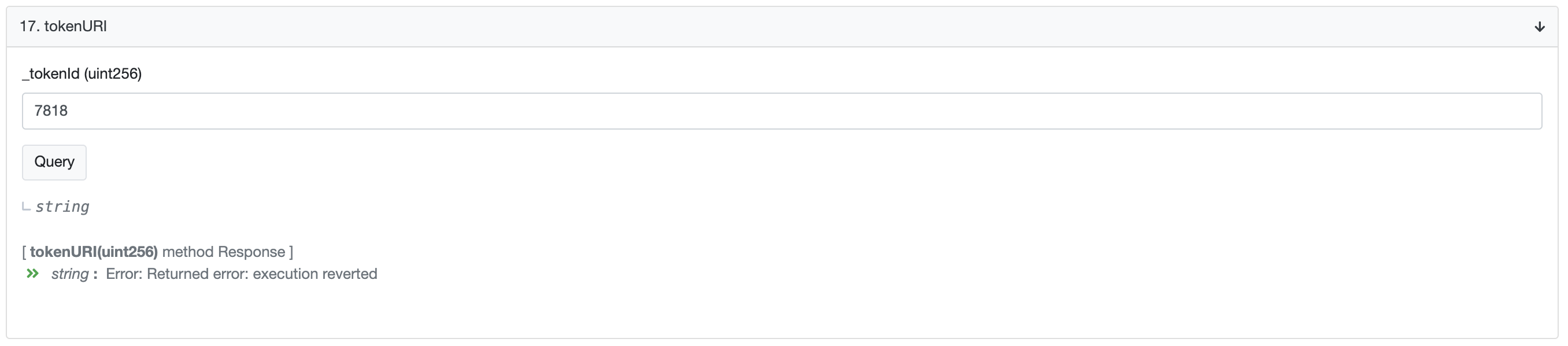Screen dimensions: 1568x346
Task: Click the output tree branch marker before string
Action: click(x=25, y=207)
